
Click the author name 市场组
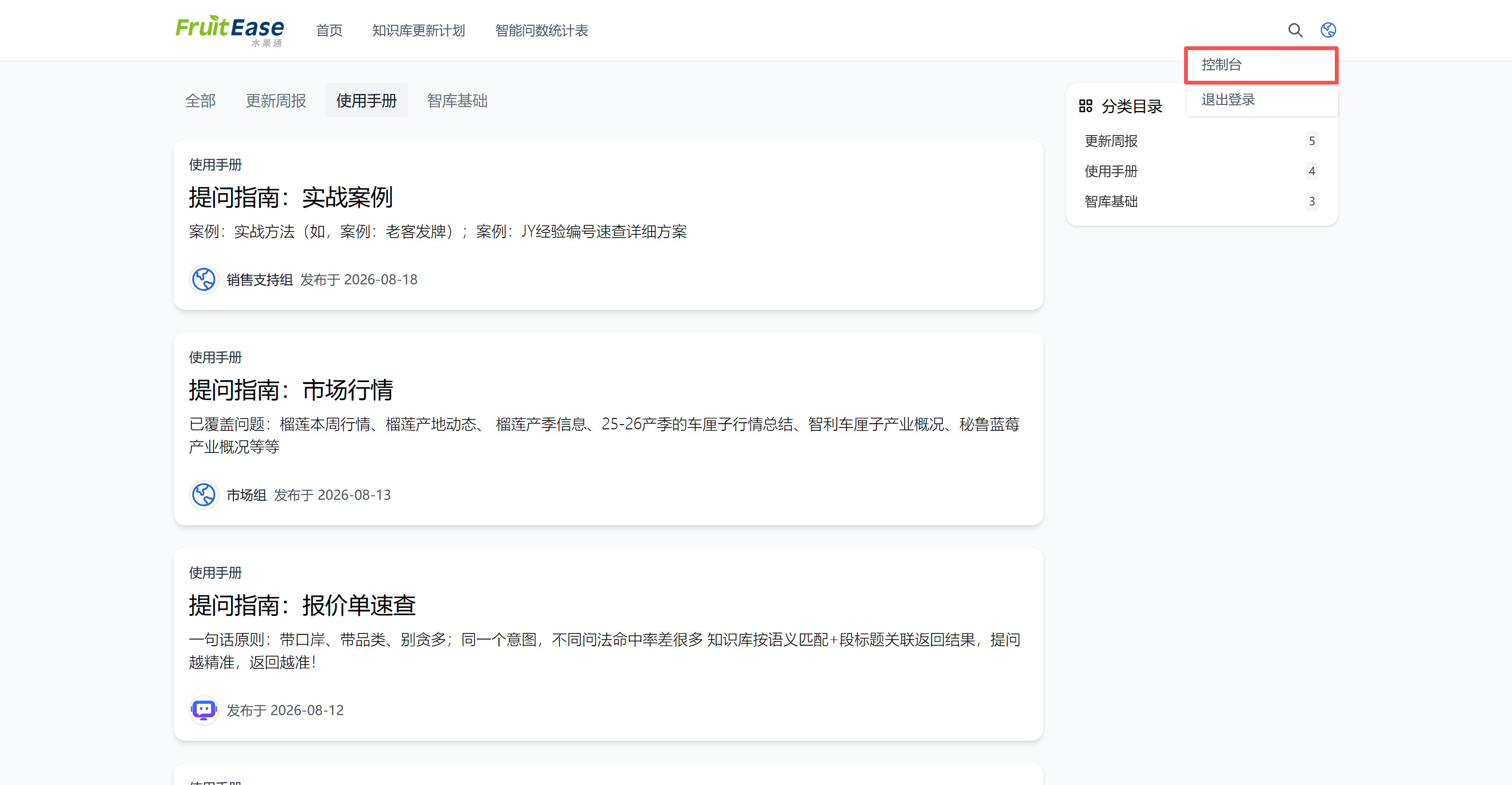tap(247, 495)
